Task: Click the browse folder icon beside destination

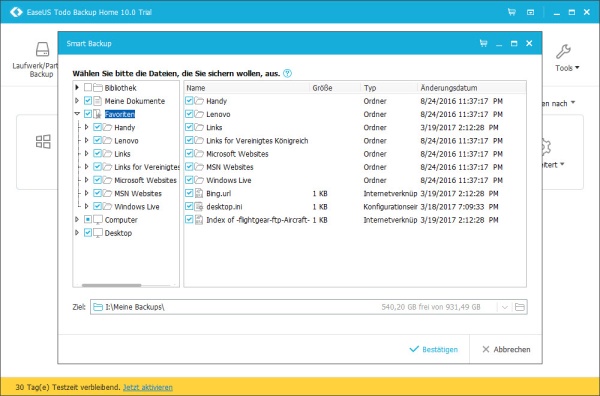Action: [519, 307]
